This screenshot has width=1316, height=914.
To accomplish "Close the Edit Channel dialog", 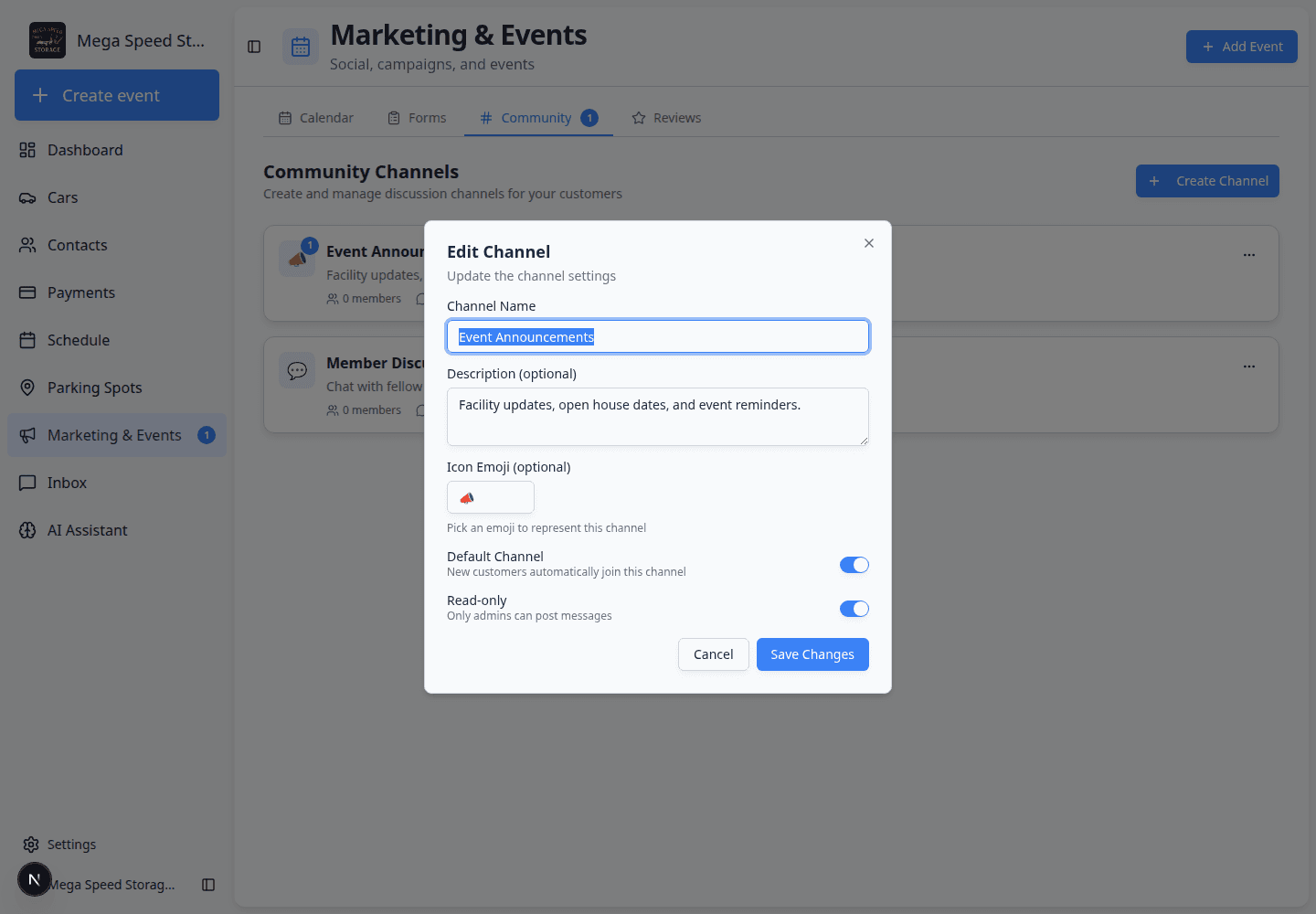I will tap(869, 243).
